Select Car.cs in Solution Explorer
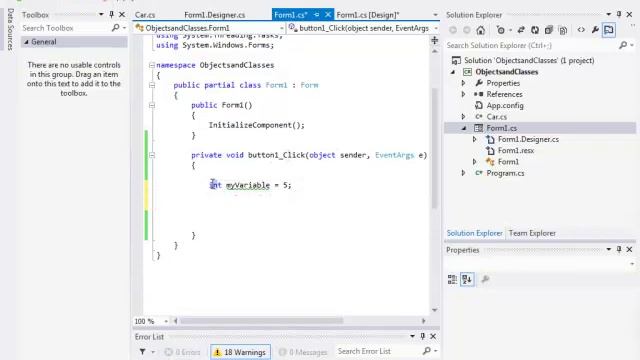This screenshot has height=360, width=640. [x=496, y=117]
